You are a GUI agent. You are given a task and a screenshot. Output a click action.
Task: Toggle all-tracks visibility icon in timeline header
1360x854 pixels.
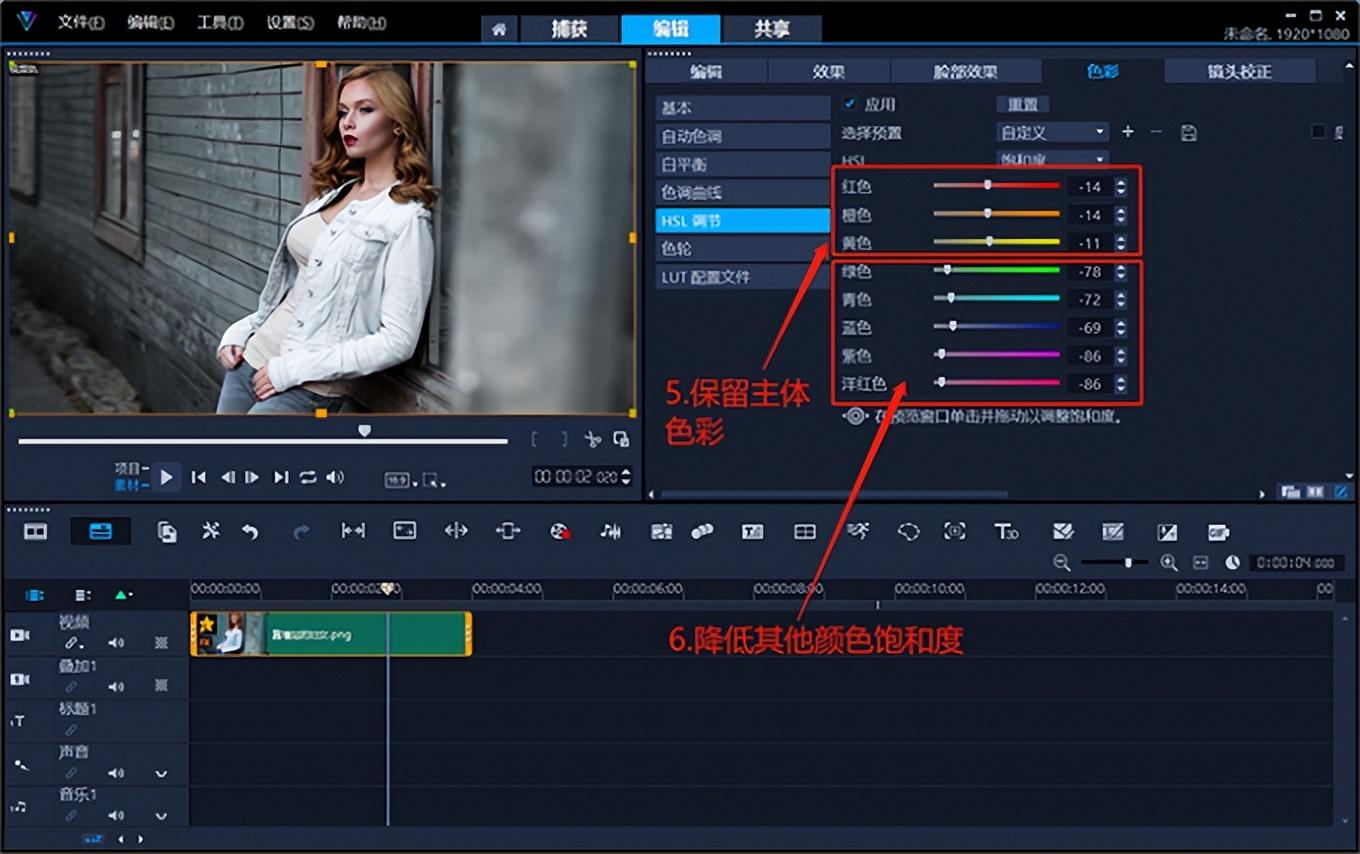tap(34, 595)
